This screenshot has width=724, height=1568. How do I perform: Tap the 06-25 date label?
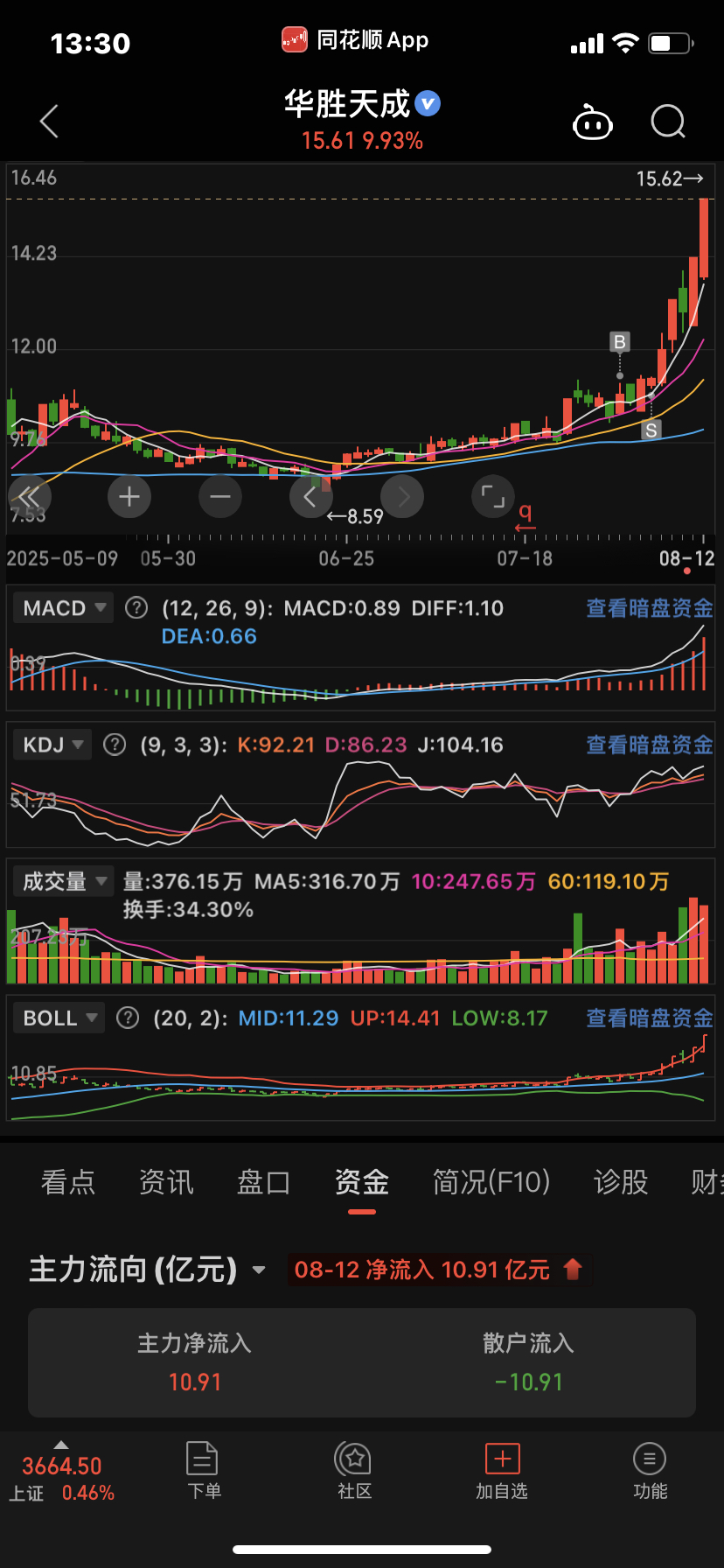[346, 558]
